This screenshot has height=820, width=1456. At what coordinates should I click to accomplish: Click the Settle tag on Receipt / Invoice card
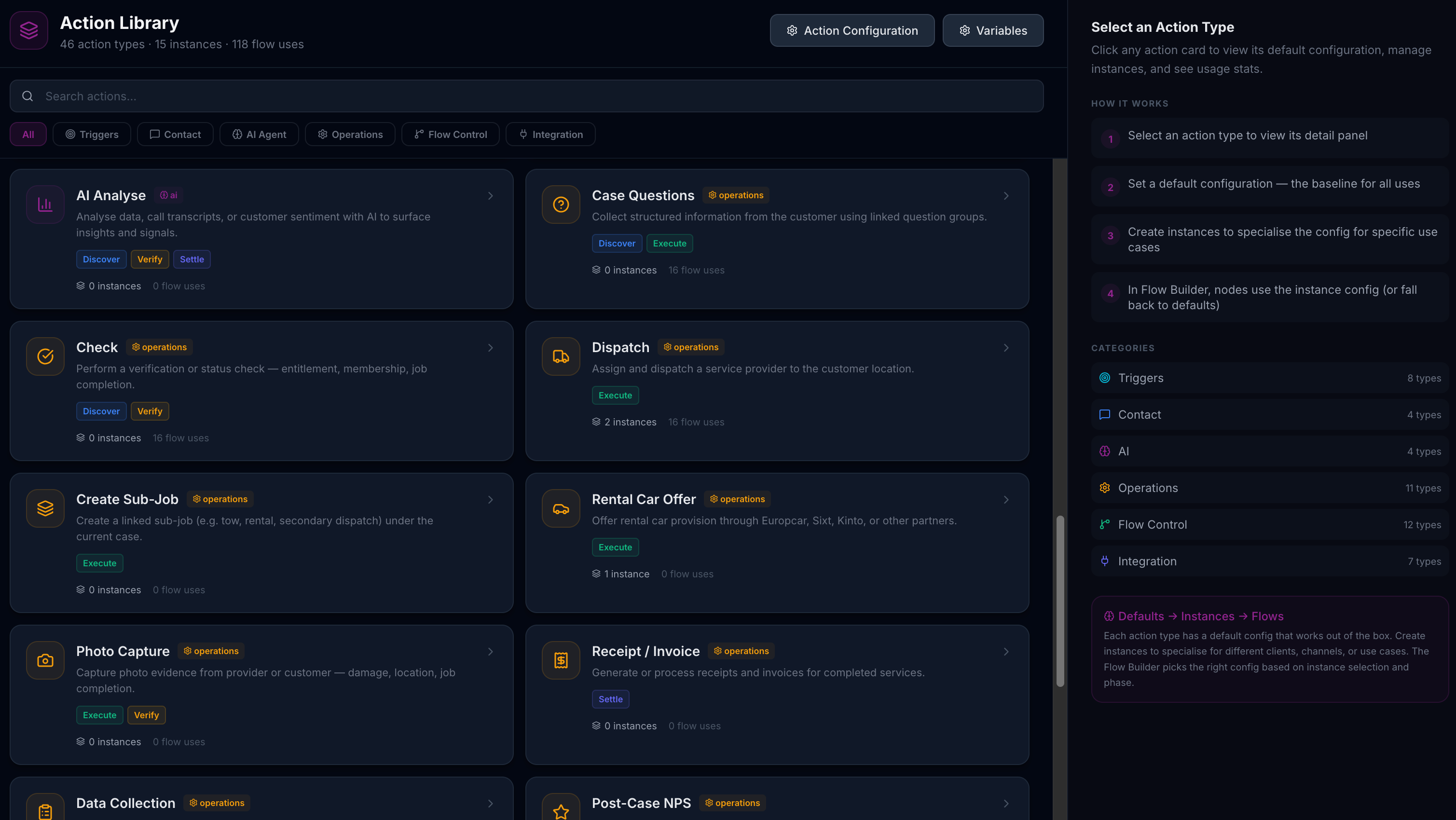pos(610,699)
